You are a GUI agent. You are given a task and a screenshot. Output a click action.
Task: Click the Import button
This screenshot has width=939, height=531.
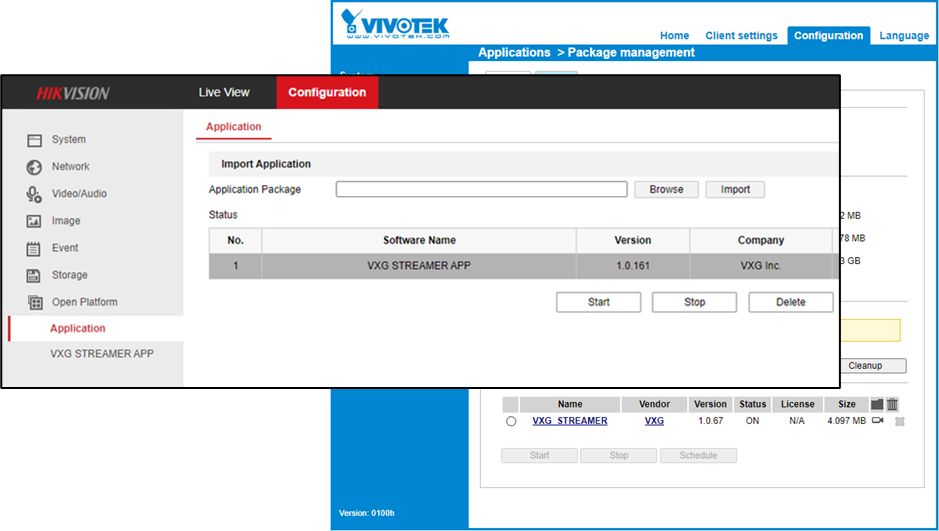coord(735,189)
